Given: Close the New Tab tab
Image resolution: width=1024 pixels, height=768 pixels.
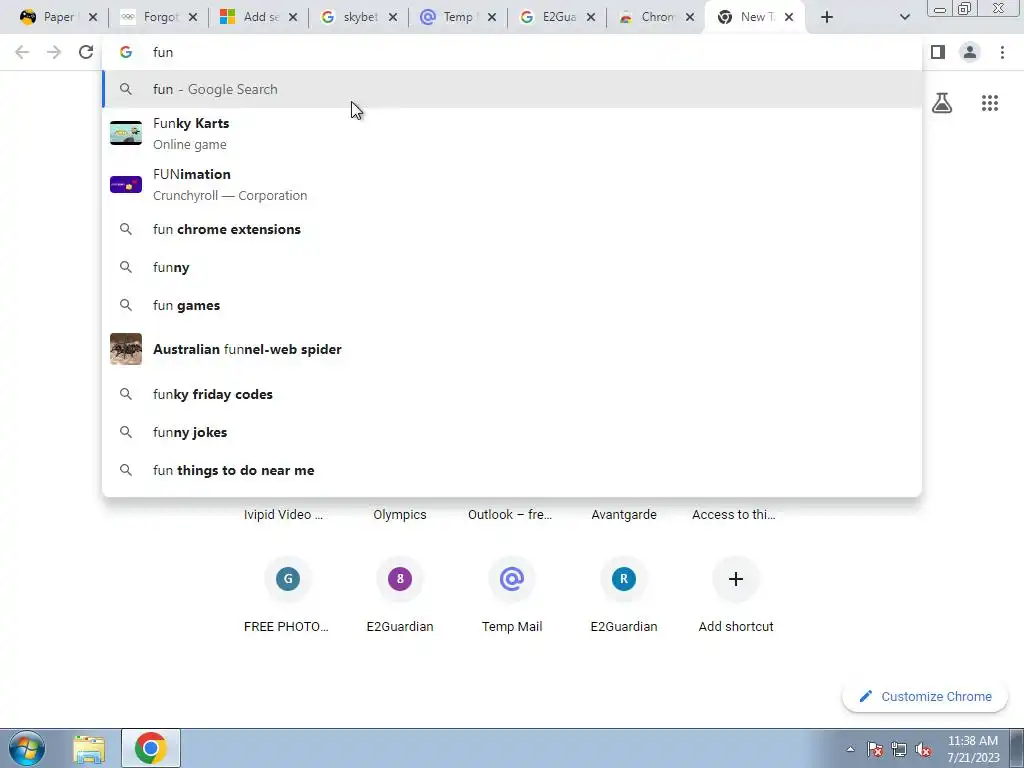Looking at the screenshot, I should tap(789, 18).
